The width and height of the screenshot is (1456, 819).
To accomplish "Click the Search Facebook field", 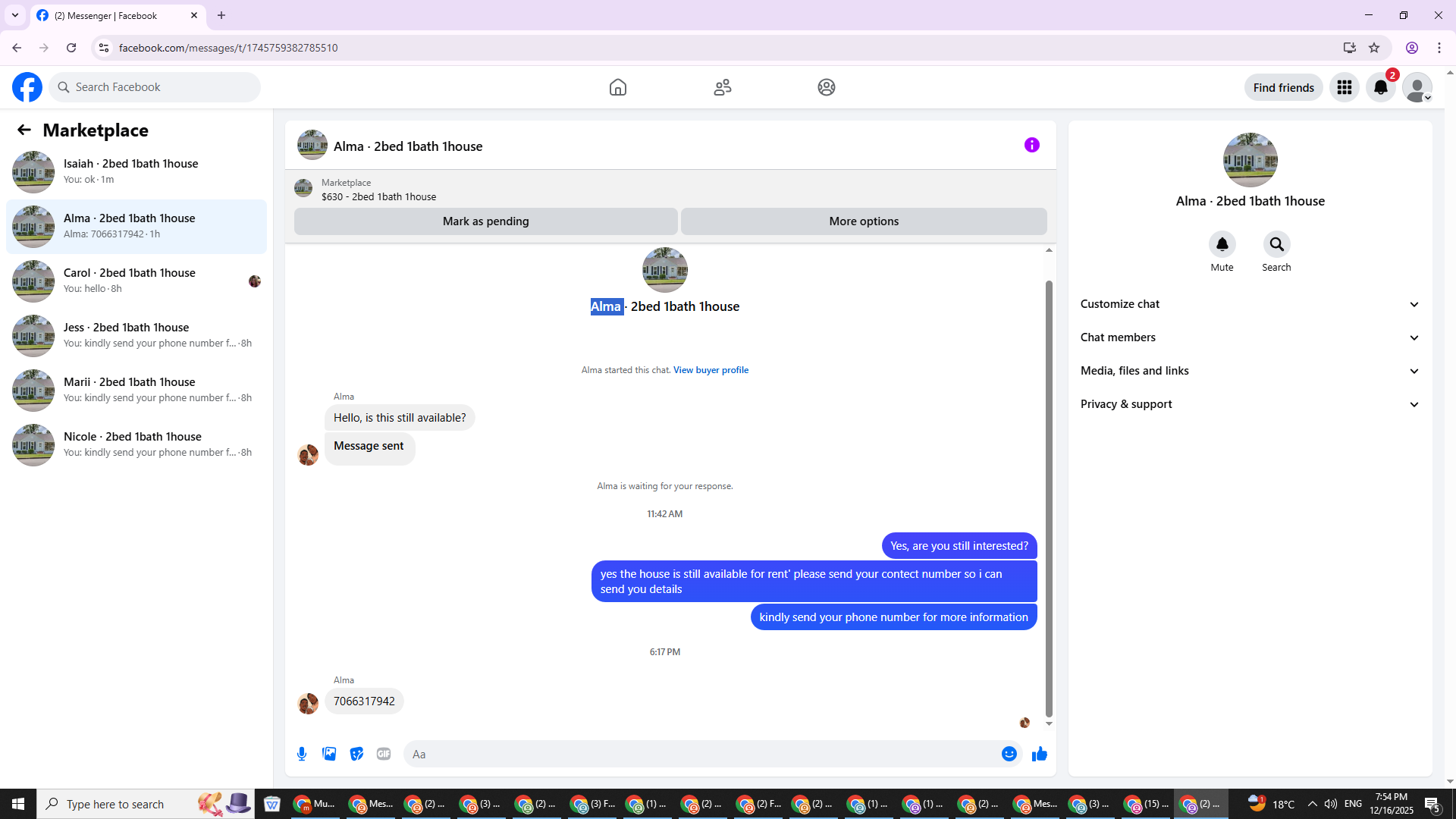I will click(x=155, y=87).
